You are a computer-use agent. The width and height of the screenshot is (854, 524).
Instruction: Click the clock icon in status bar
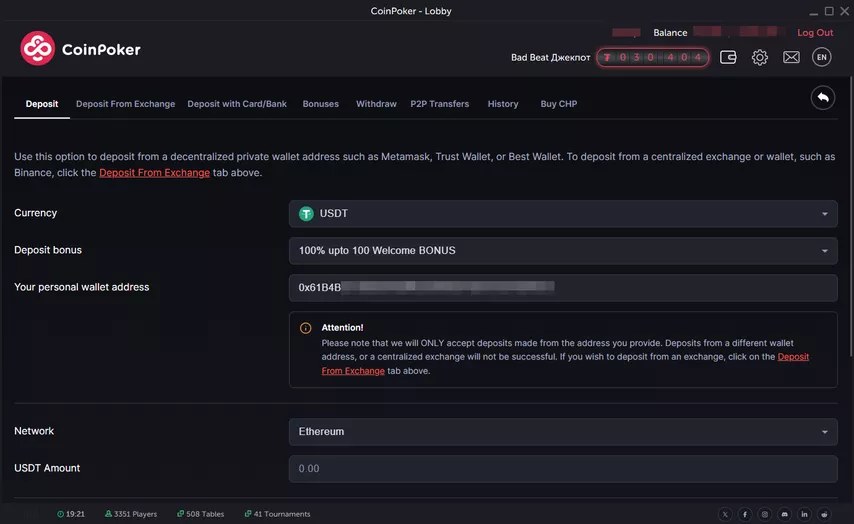(60, 514)
